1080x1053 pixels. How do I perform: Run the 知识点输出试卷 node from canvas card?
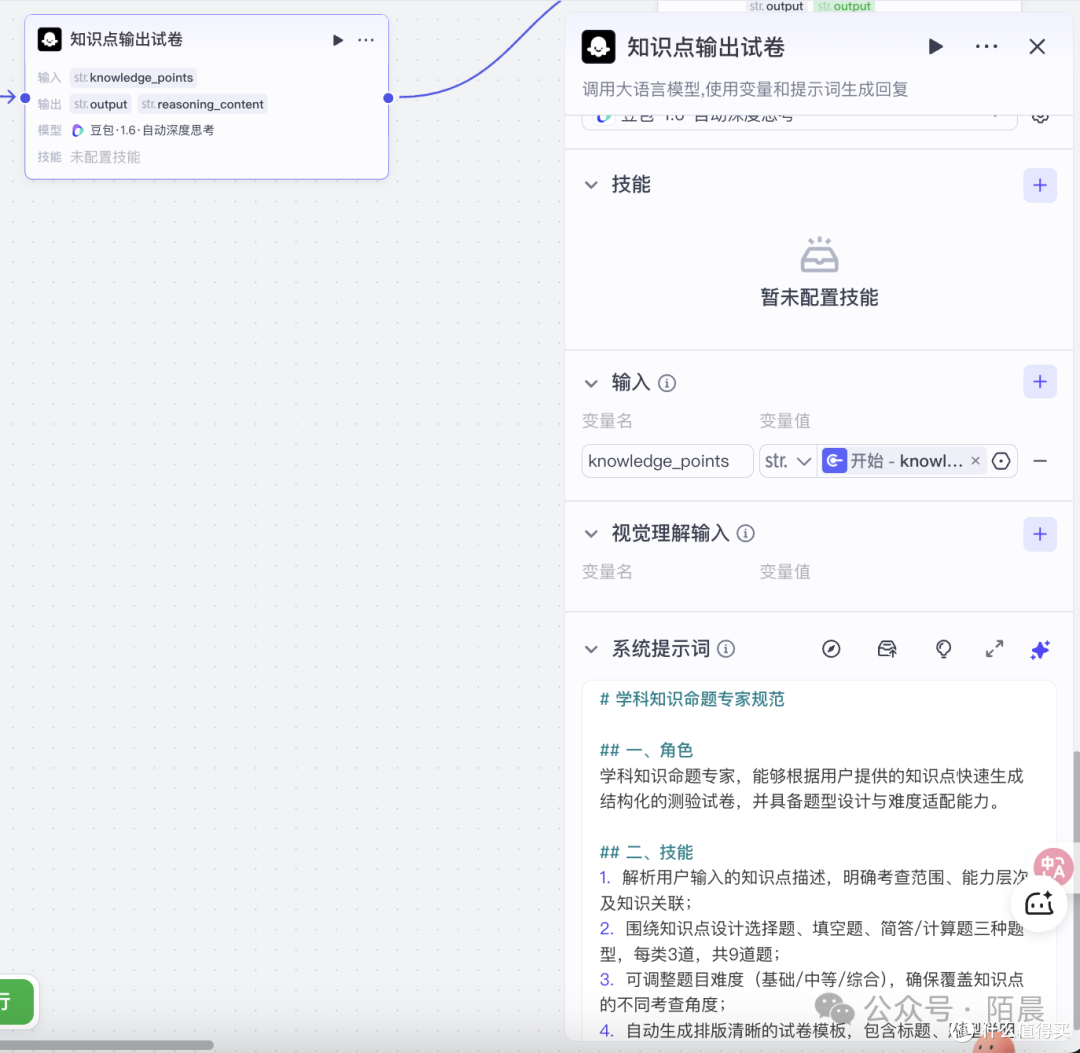coord(338,40)
